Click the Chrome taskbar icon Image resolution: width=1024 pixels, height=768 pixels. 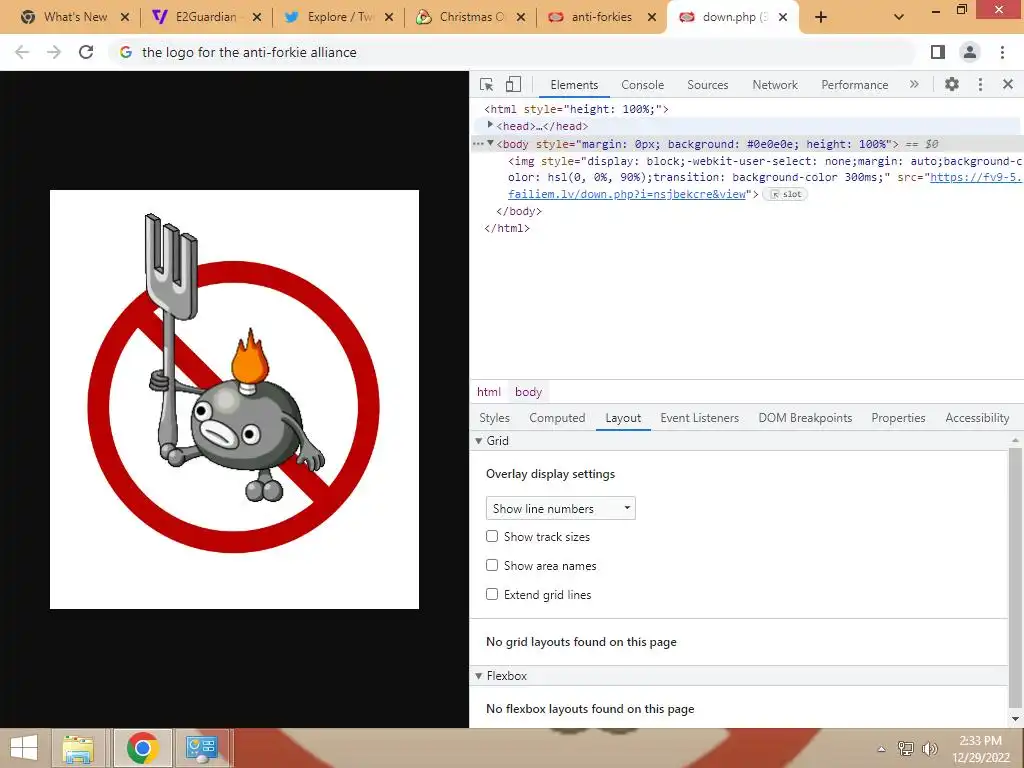pyautogui.click(x=143, y=748)
